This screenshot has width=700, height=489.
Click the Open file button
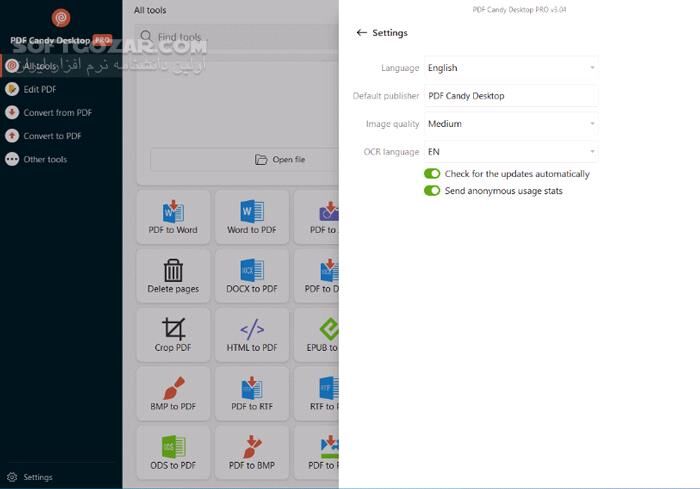coord(280,159)
